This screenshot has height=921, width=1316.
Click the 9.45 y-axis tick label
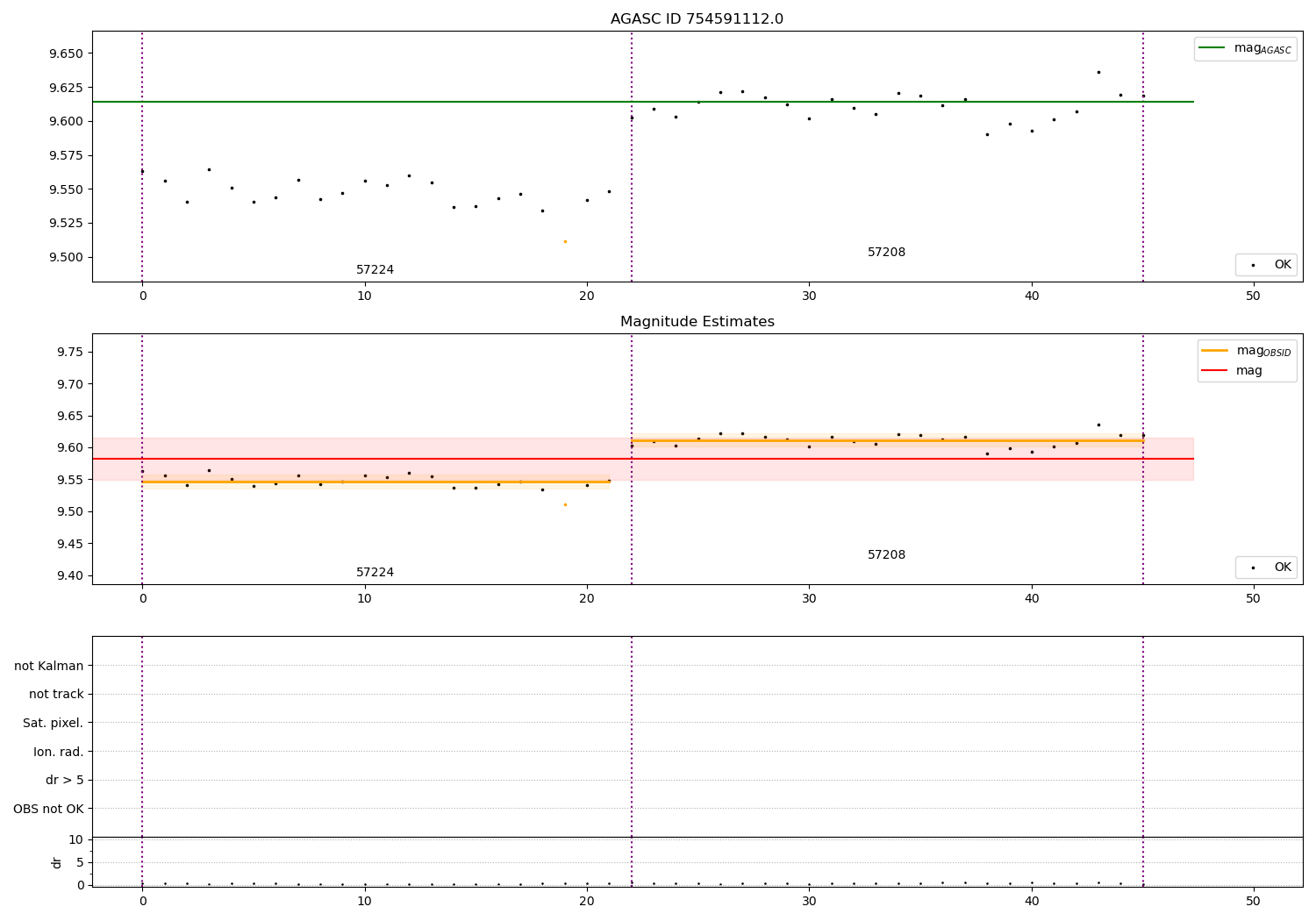pos(70,544)
